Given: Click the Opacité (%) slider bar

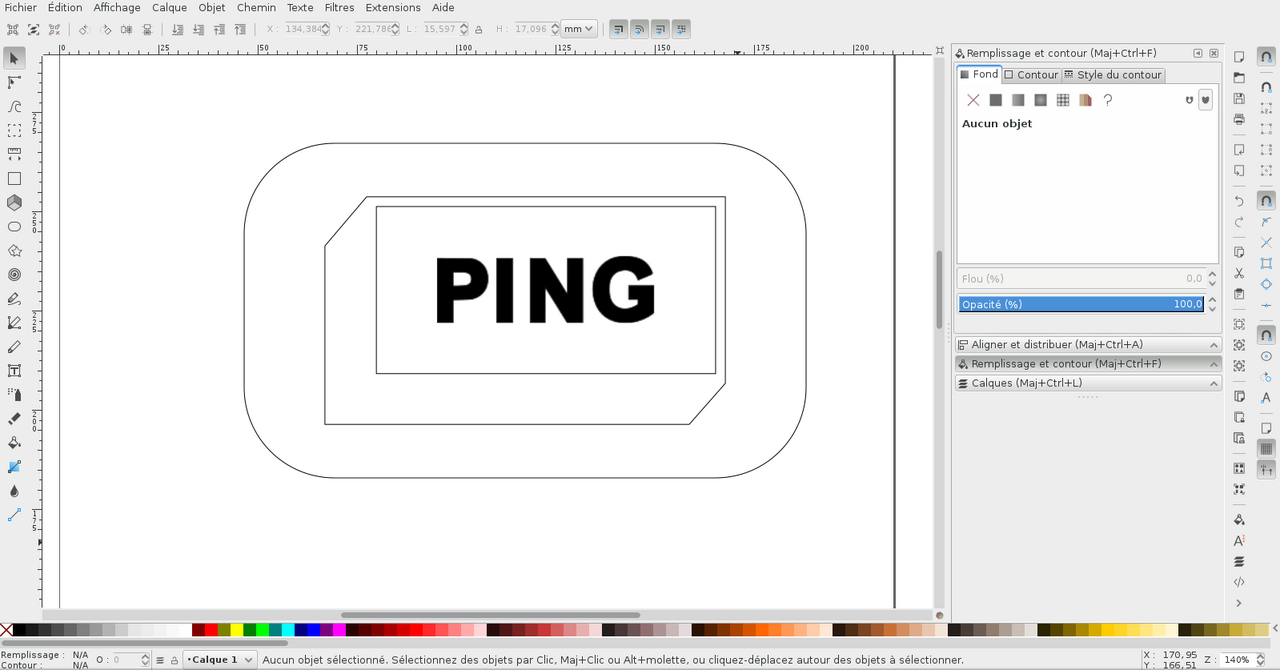Looking at the screenshot, I should (x=1080, y=304).
